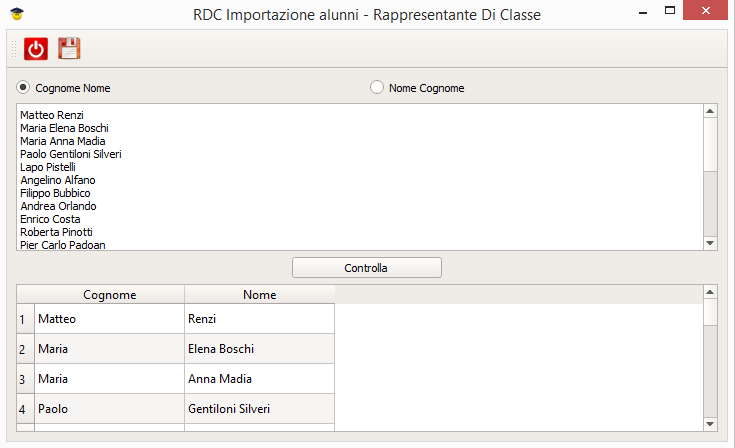Click the Matteo cell in Cognome column
The image size is (735, 448).
click(x=110, y=319)
